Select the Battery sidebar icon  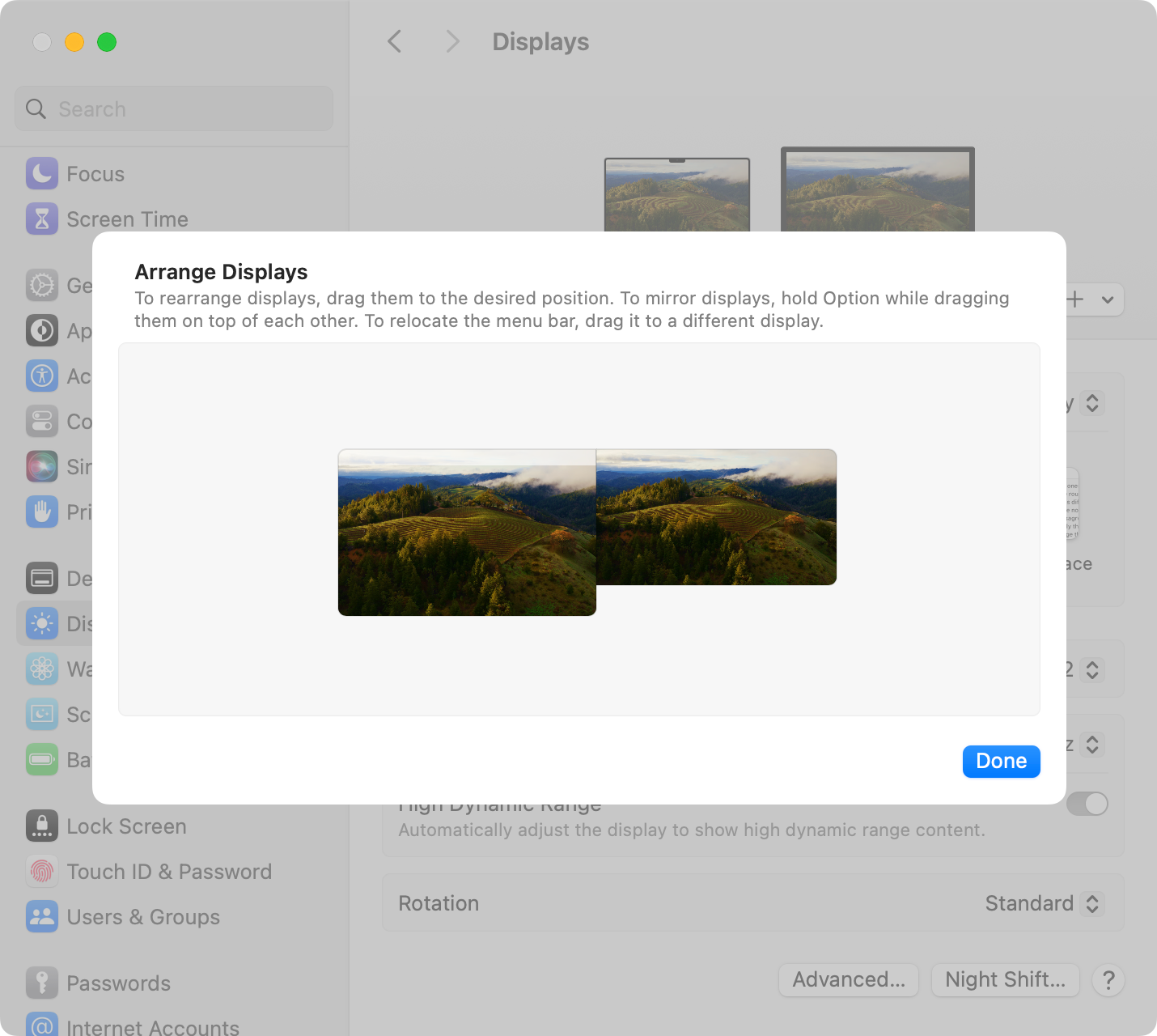point(42,759)
